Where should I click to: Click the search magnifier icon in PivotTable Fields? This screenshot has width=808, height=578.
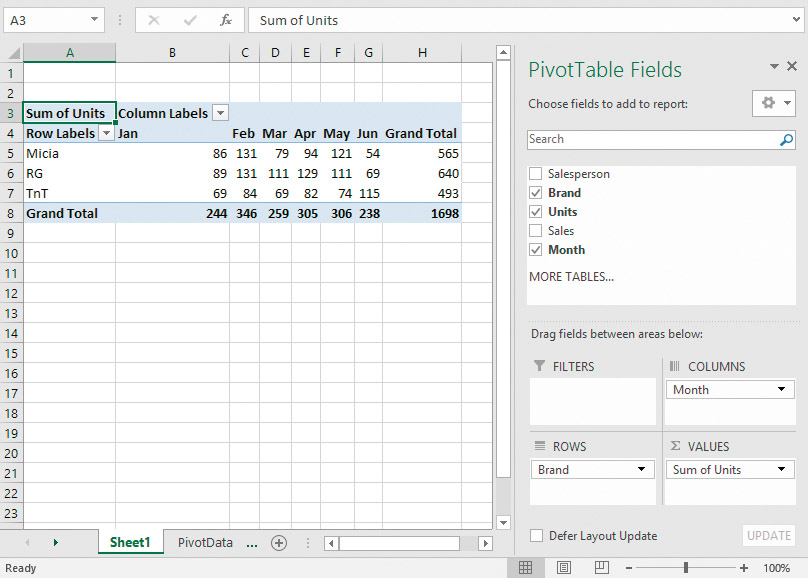pos(786,140)
